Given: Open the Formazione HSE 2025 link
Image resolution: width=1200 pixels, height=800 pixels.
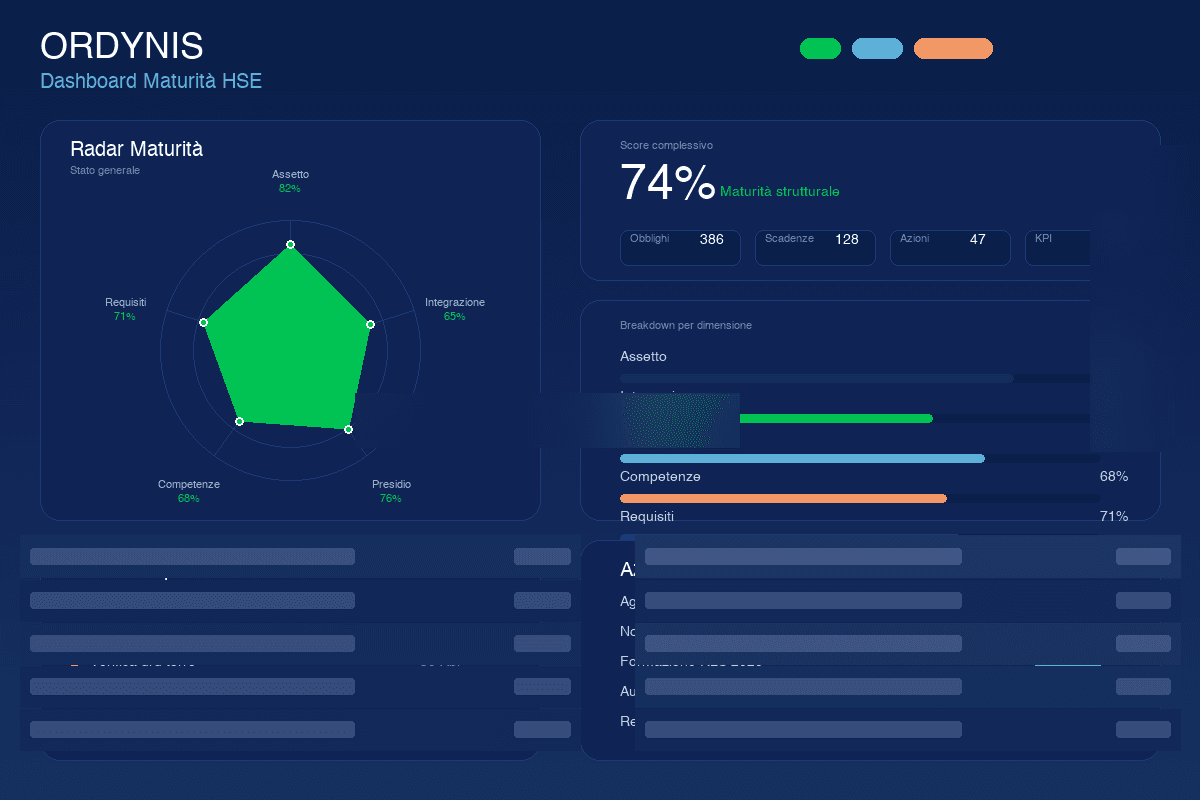Looking at the screenshot, I should 690,661.
